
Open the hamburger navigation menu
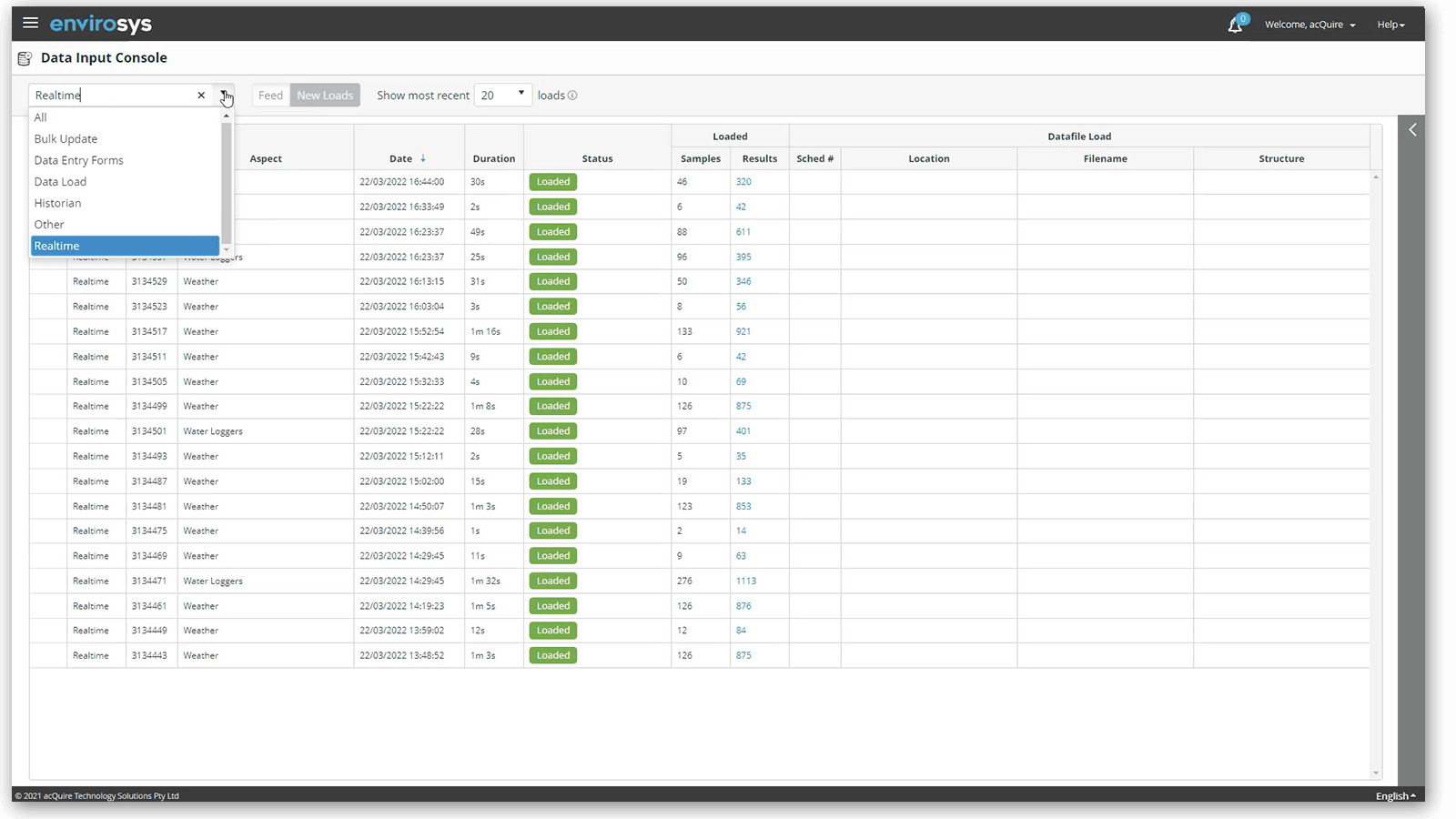30,23
